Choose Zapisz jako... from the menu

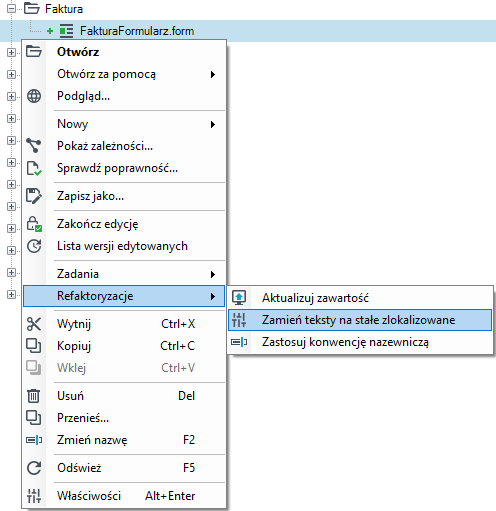(x=124, y=196)
